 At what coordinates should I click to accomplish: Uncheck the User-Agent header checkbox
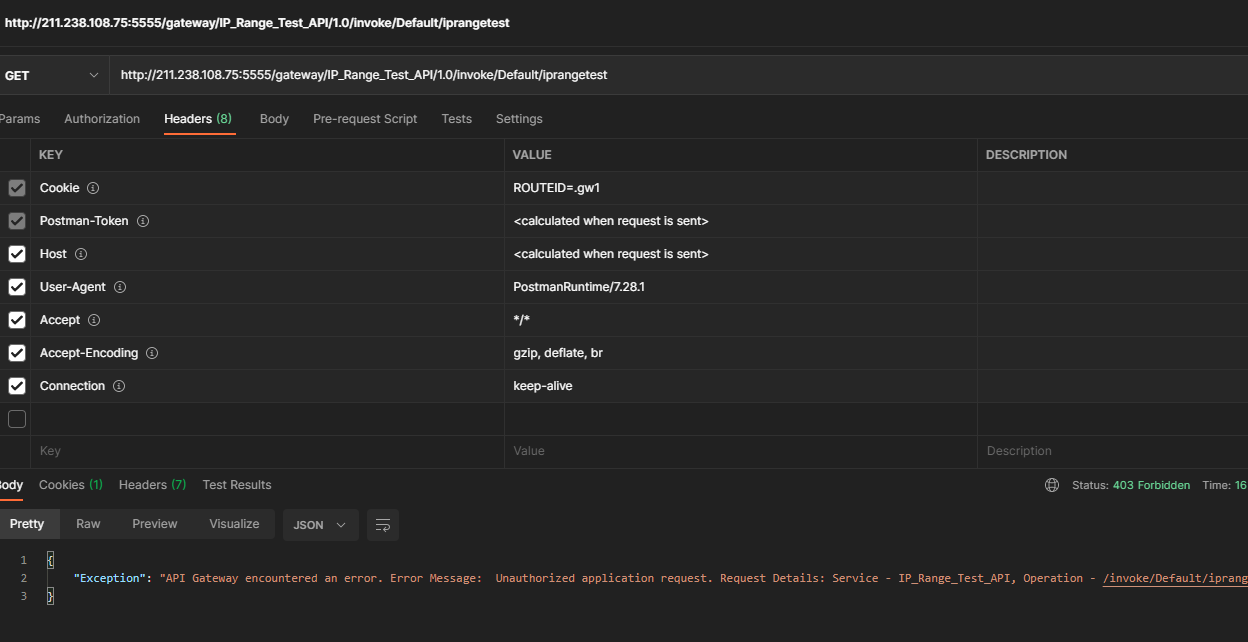tap(17, 287)
